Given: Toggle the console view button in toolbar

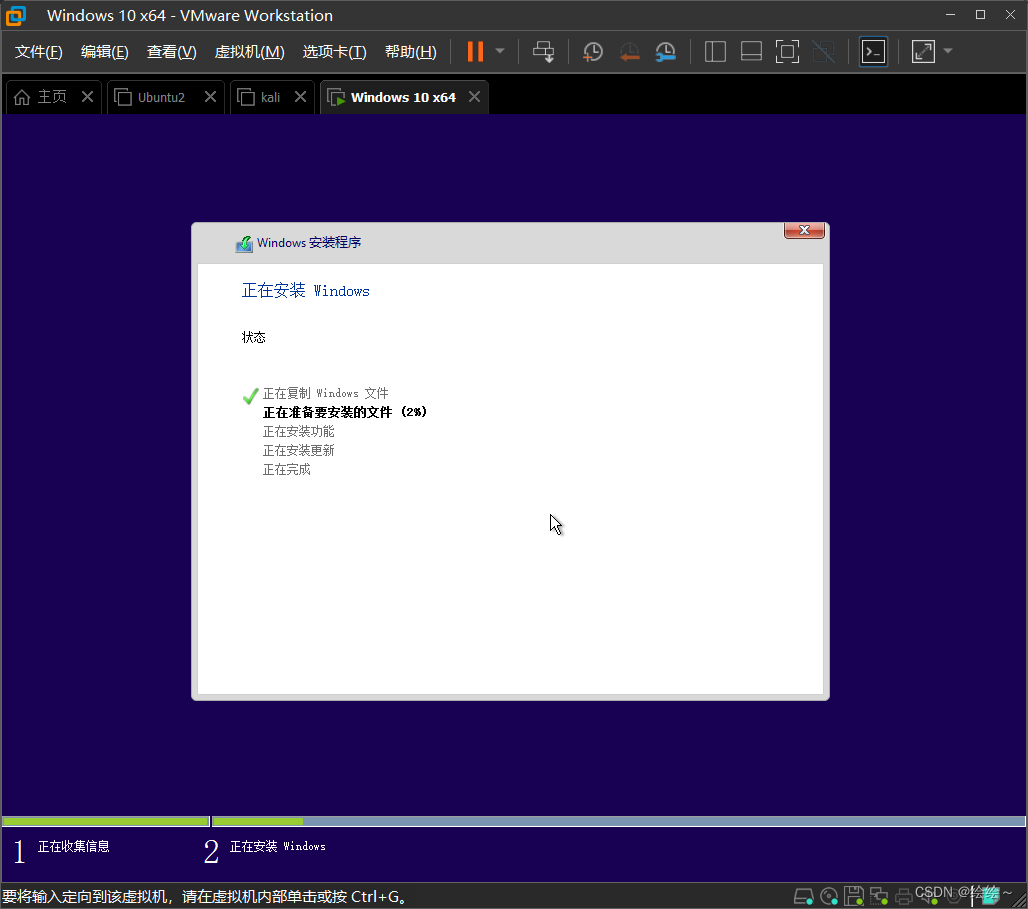Looking at the screenshot, I should 873,51.
